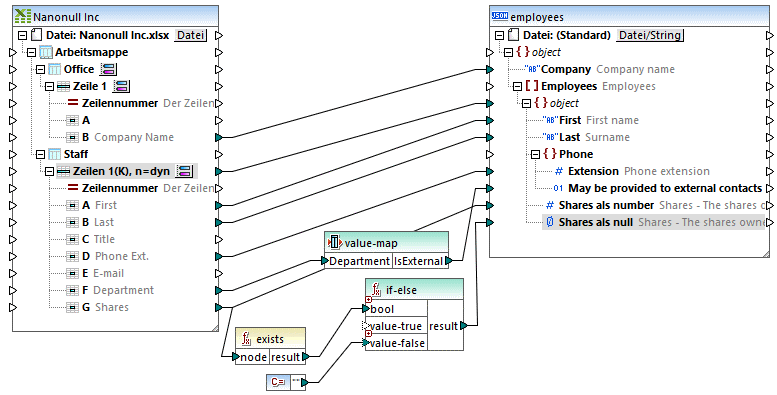
Task: Click the Extension number type icon
Action: point(559,171)
